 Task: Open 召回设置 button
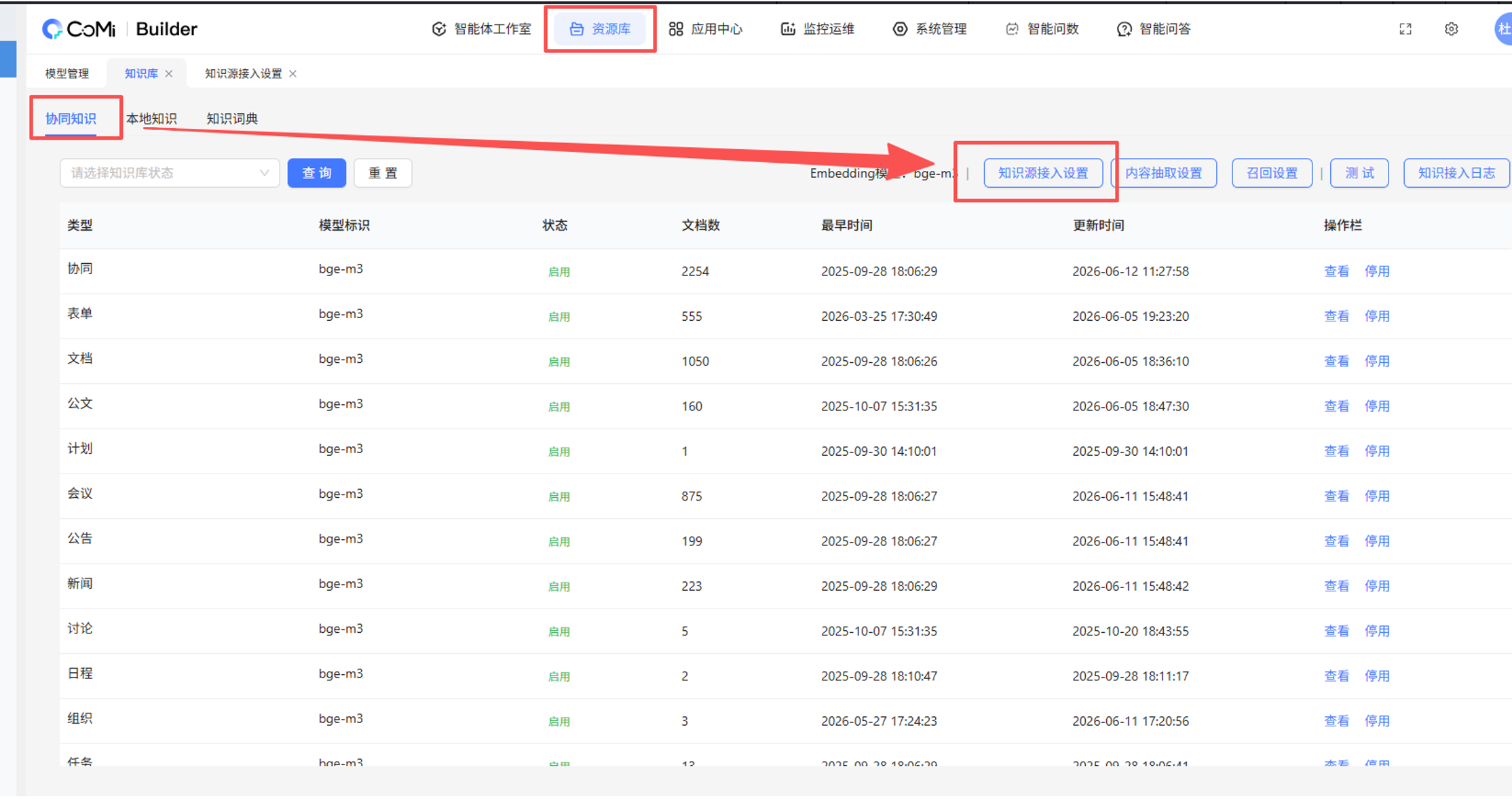pyautogui.click(x=1272, y=173)
